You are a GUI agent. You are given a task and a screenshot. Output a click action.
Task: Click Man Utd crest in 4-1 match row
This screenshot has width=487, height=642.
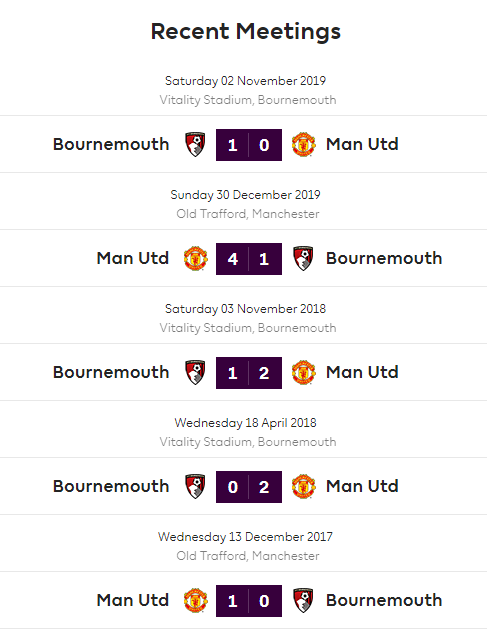(195, 258)
